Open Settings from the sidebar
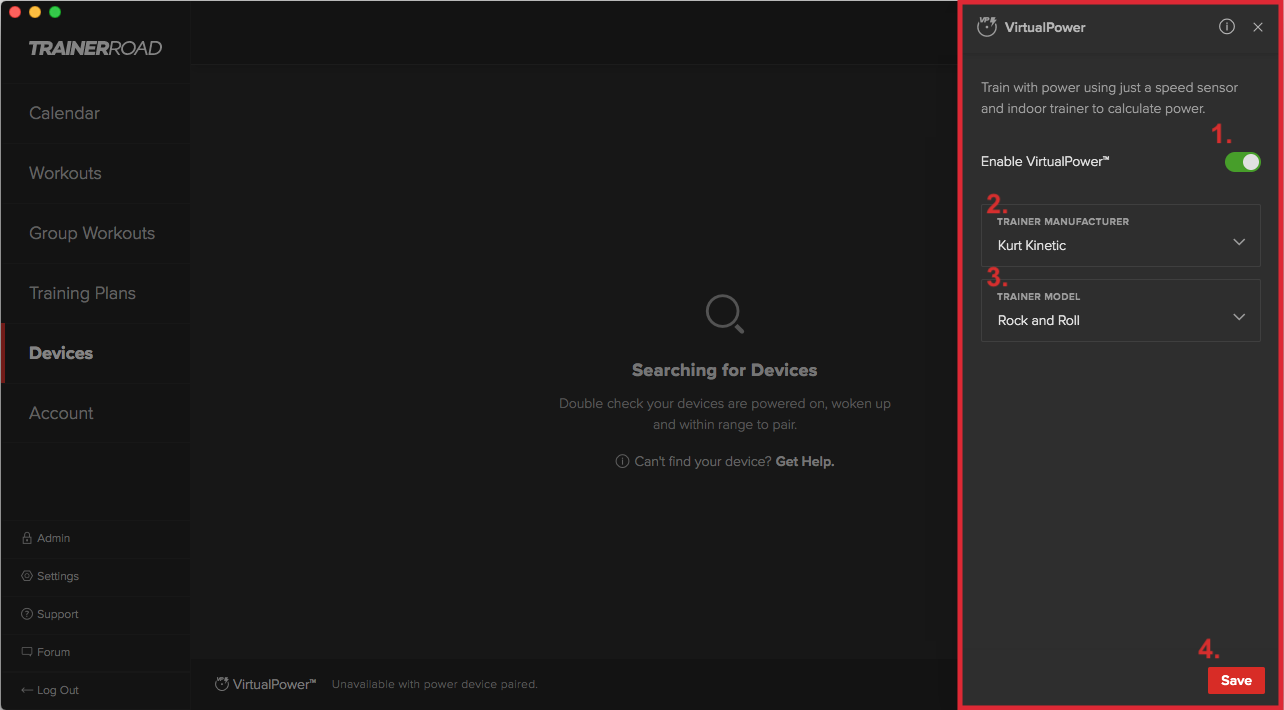 point(58,576)
